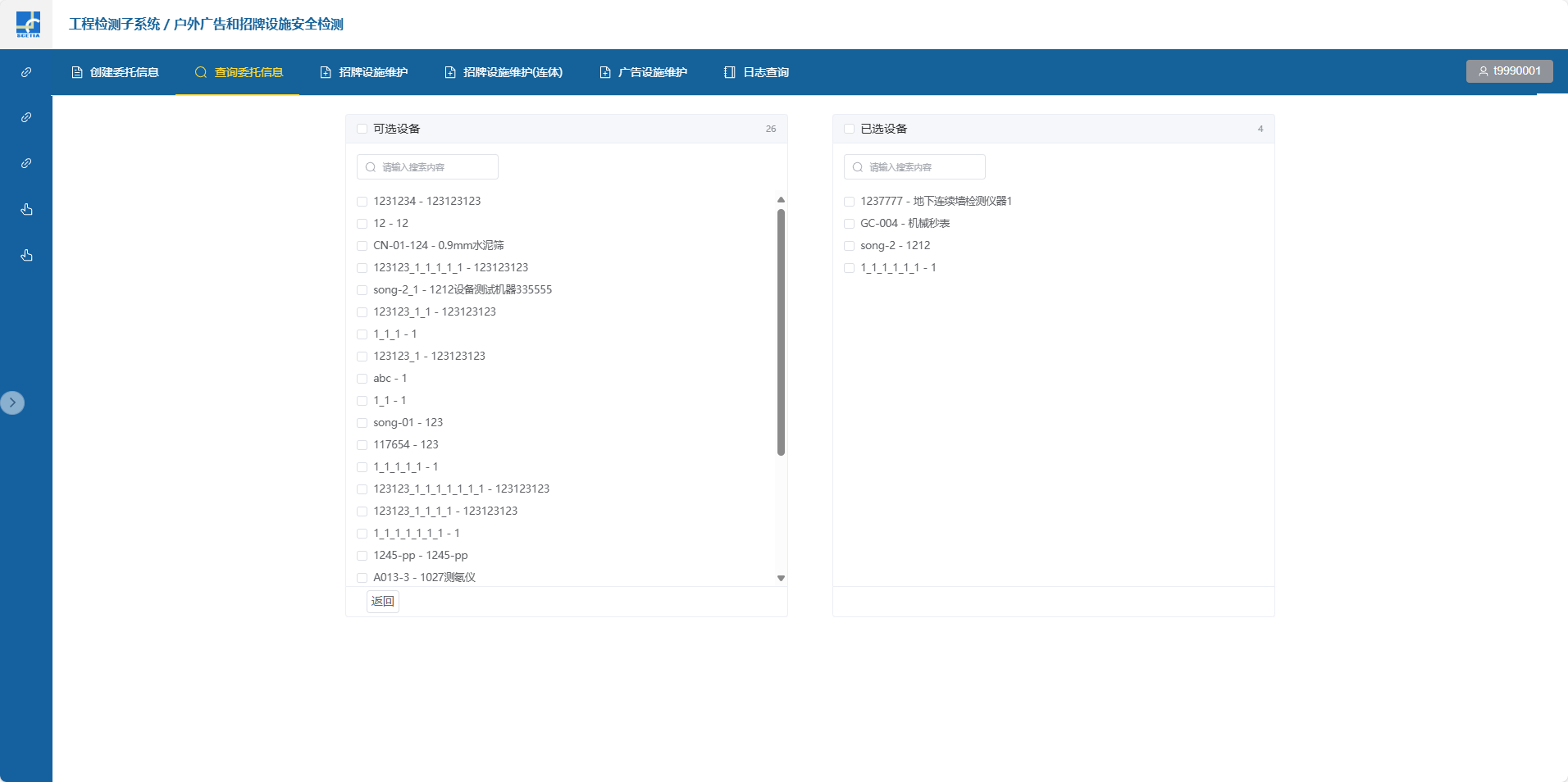Open the 招牌设施维护 tab
Image resolution: width=1568 pixels, height=782 pixels.
363,72
